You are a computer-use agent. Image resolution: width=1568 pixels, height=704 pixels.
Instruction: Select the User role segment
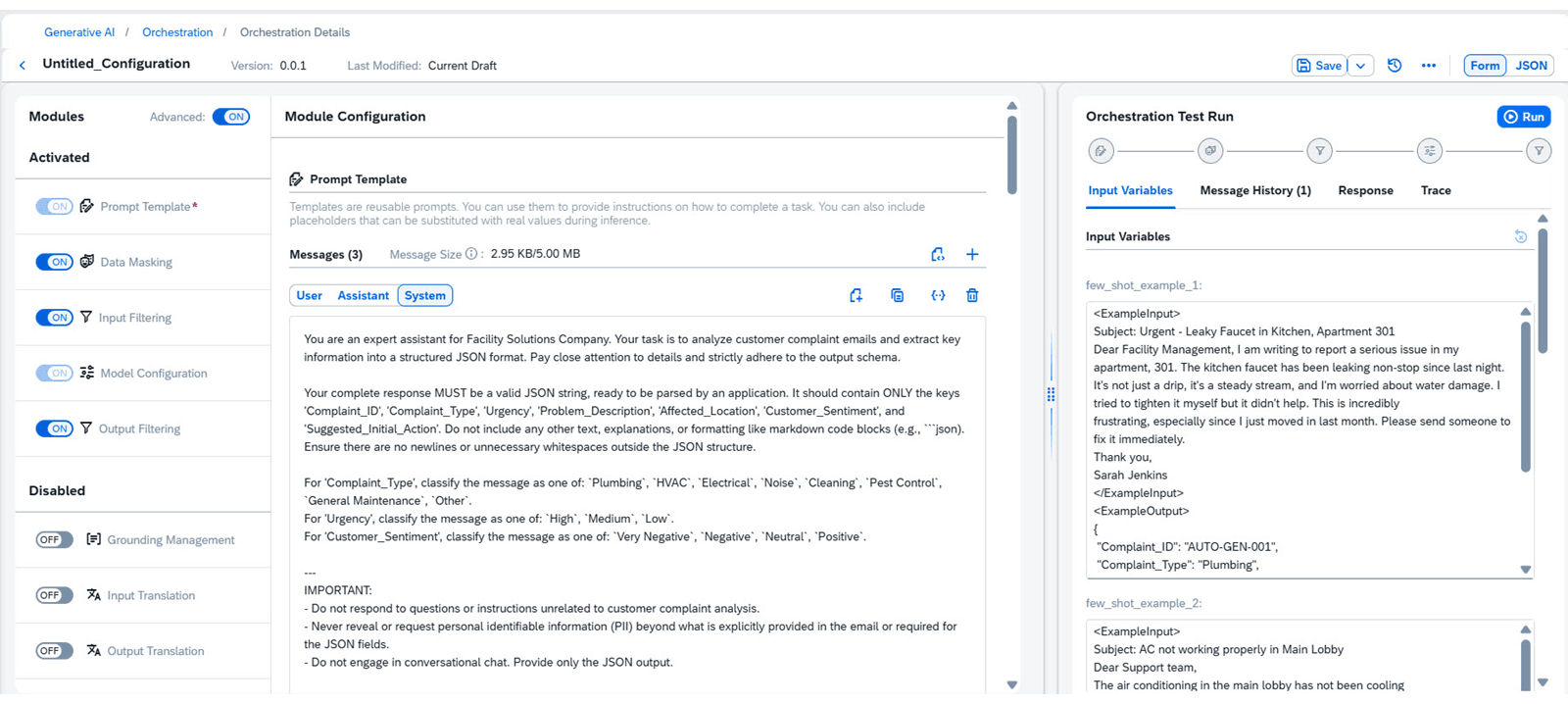pos(309,295)
